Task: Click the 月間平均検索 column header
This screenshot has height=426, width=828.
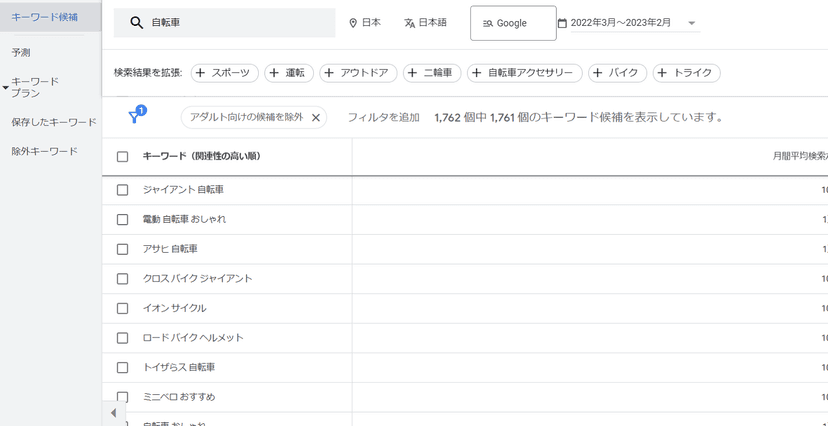Action: (x=800, y=156)
